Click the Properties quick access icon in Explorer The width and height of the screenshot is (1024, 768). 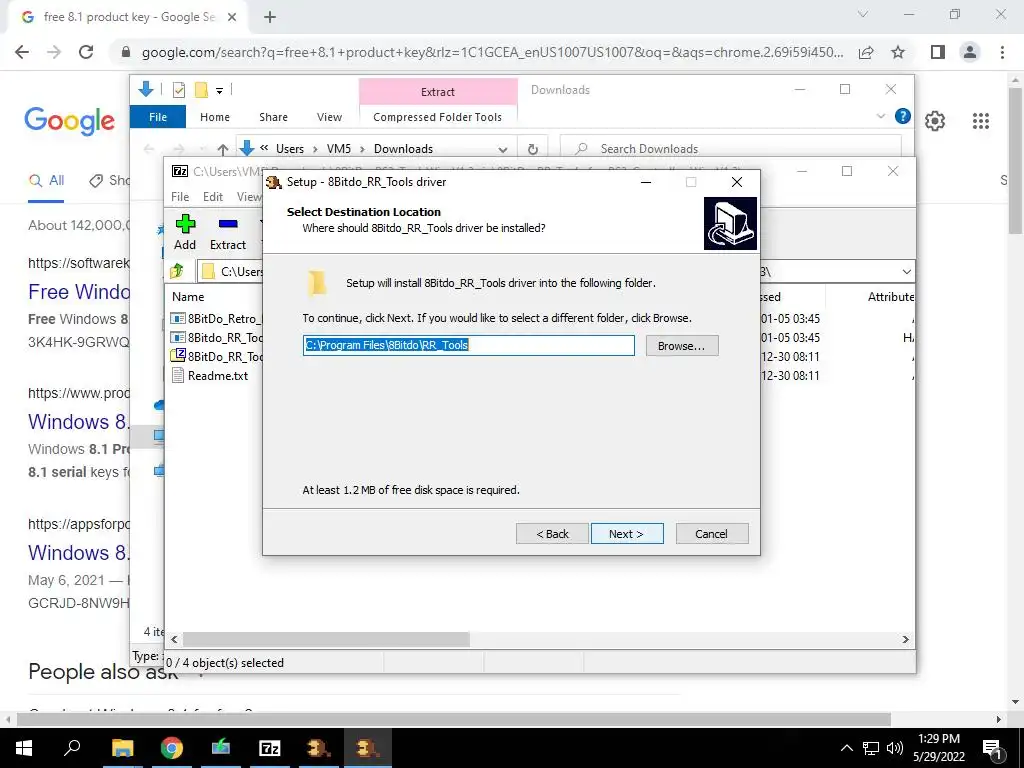click(178, 90)
